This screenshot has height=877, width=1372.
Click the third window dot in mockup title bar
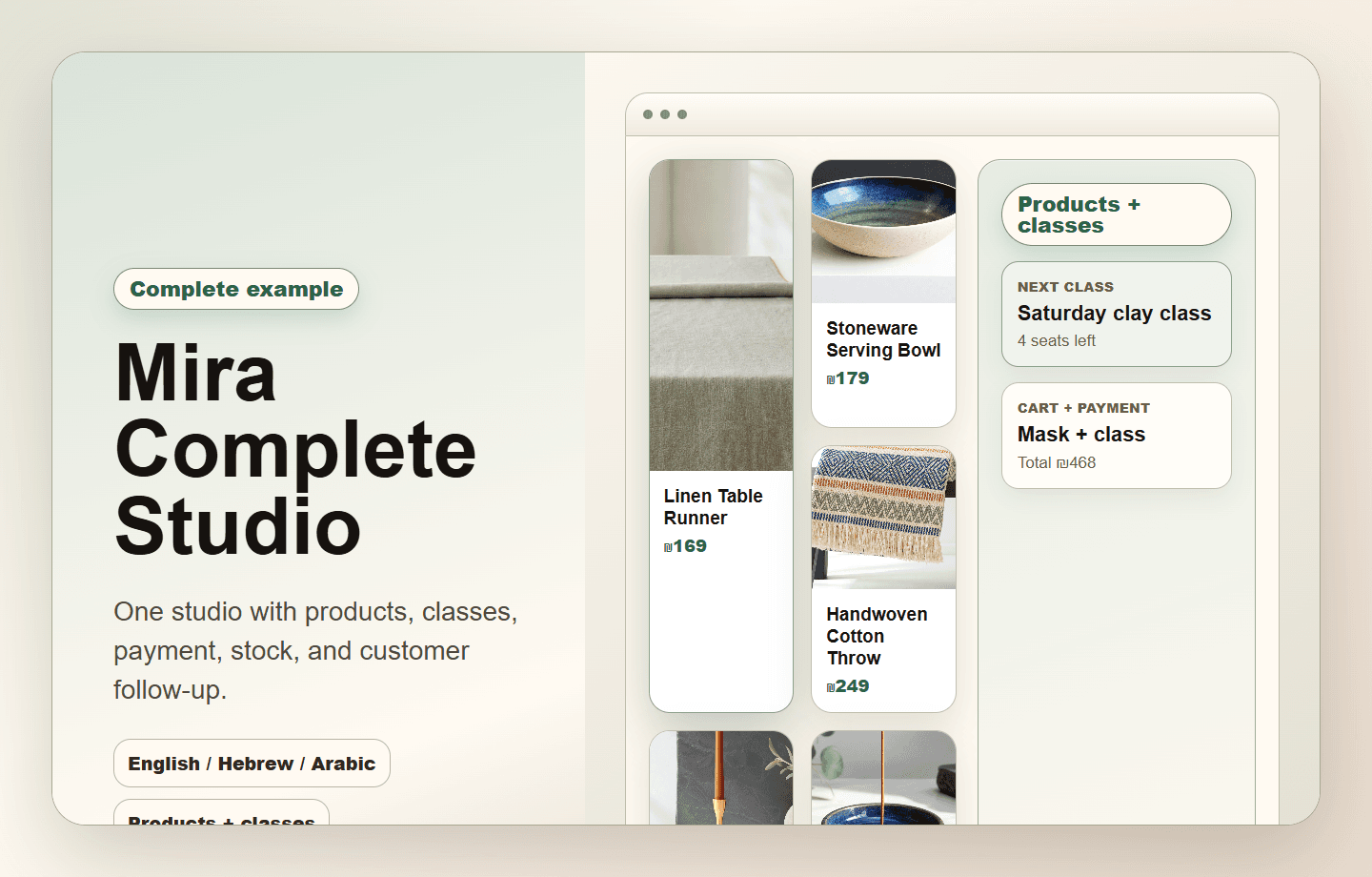pos(682,114)
